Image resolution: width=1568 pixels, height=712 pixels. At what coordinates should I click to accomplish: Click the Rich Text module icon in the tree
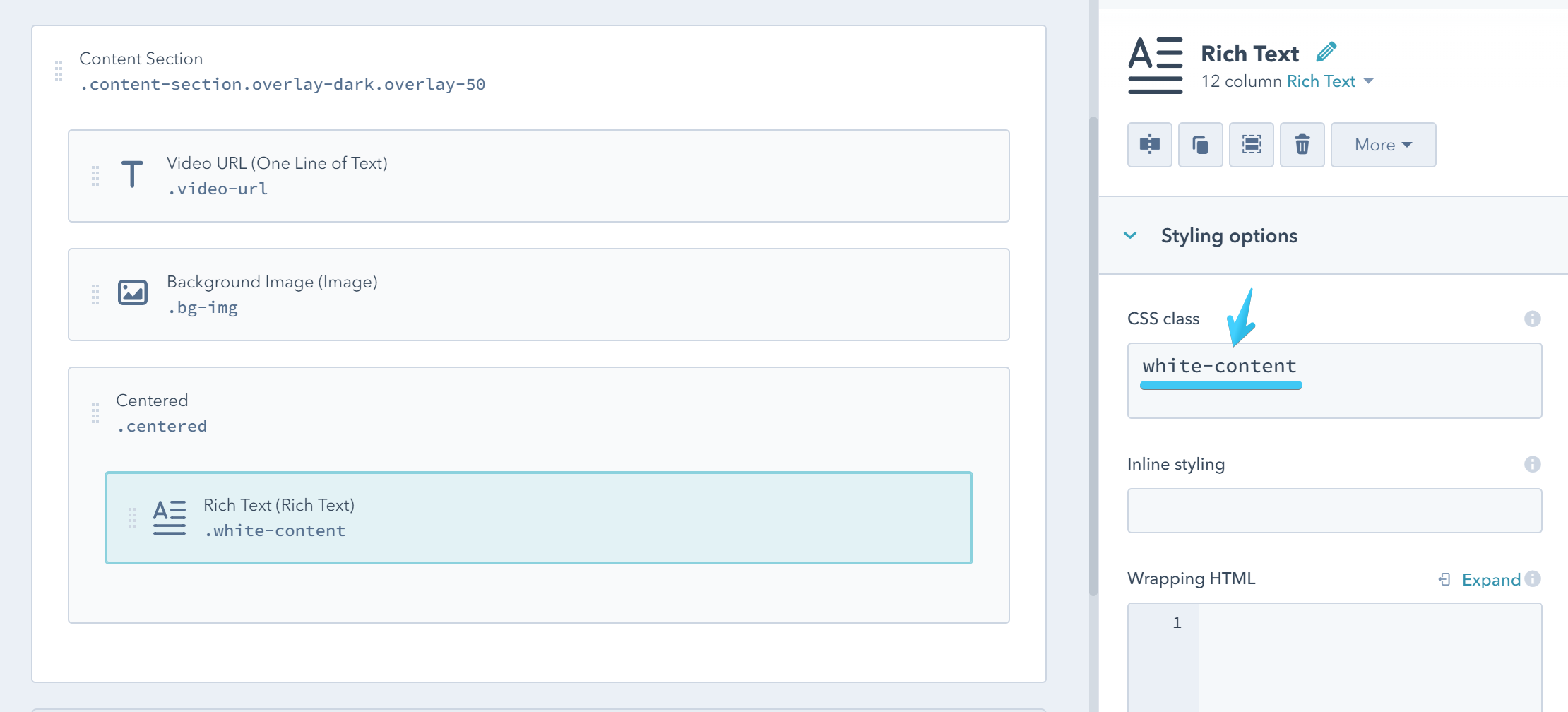(169, 516)
